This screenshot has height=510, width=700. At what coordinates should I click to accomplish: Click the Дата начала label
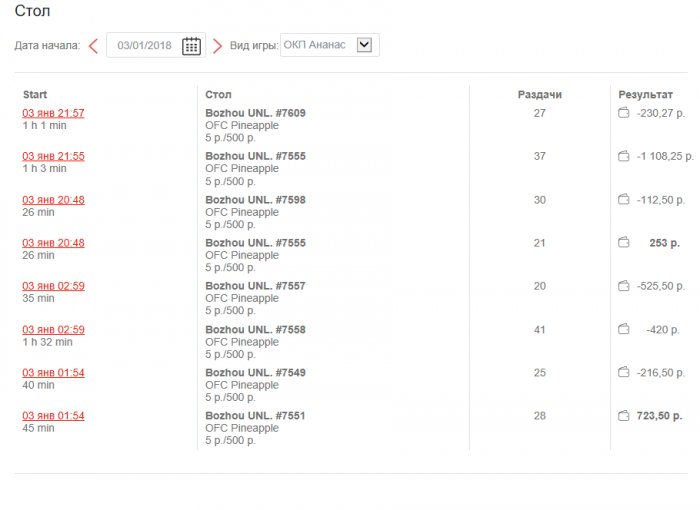(47, 46)
